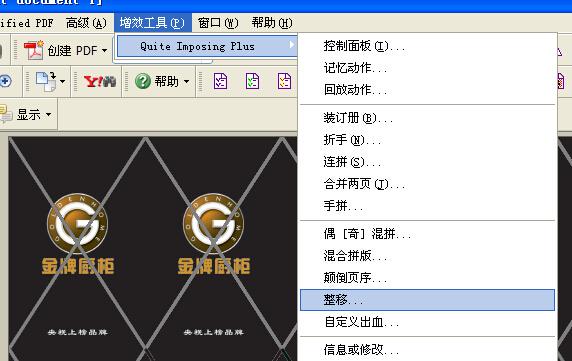The width and height of the screenshot is (572, 361).
Task: Open the Quite Imposing Plus submenu
Action: click(x=207, y=46)
